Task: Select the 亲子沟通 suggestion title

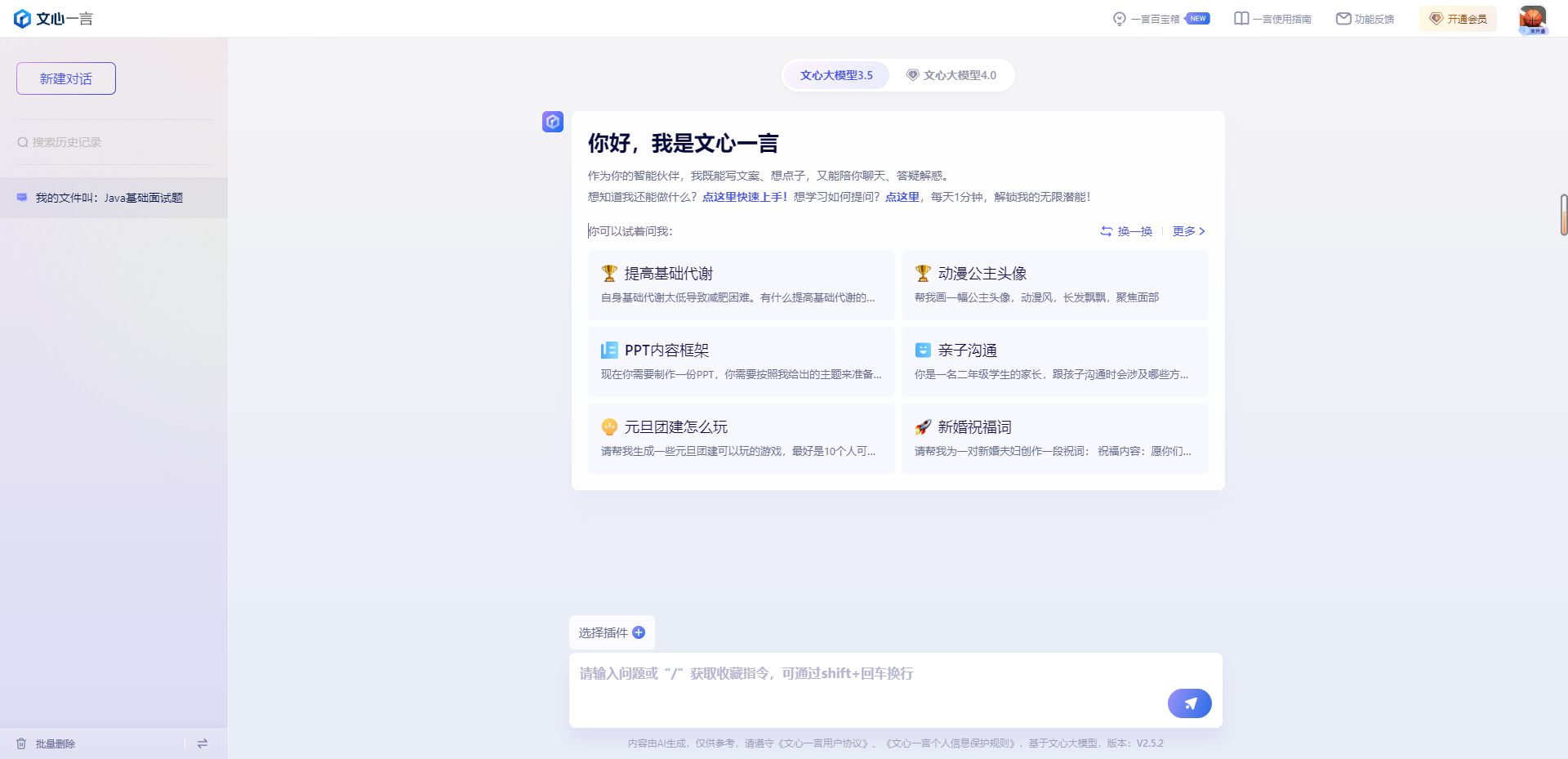Action: coord(968,350)
